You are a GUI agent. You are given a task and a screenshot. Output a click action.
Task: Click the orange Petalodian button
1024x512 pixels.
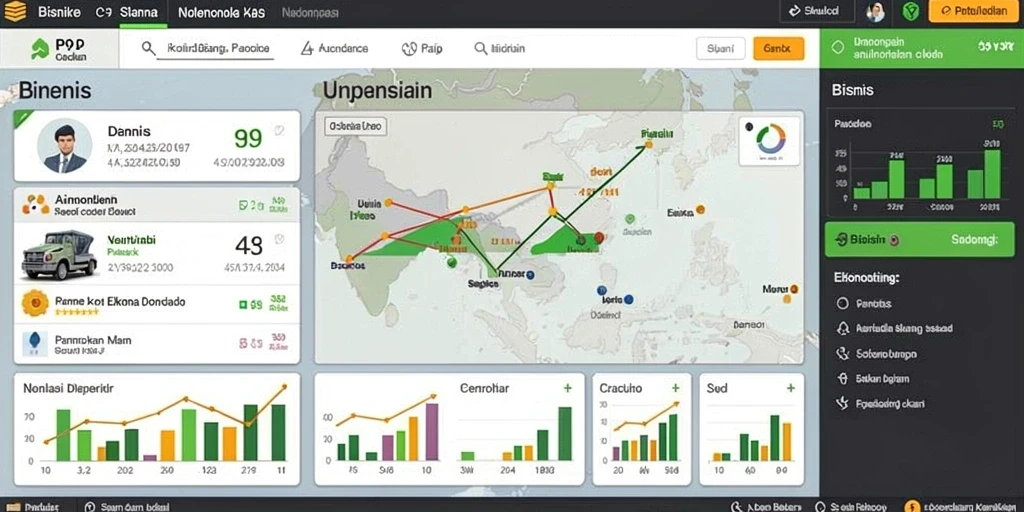973,11
